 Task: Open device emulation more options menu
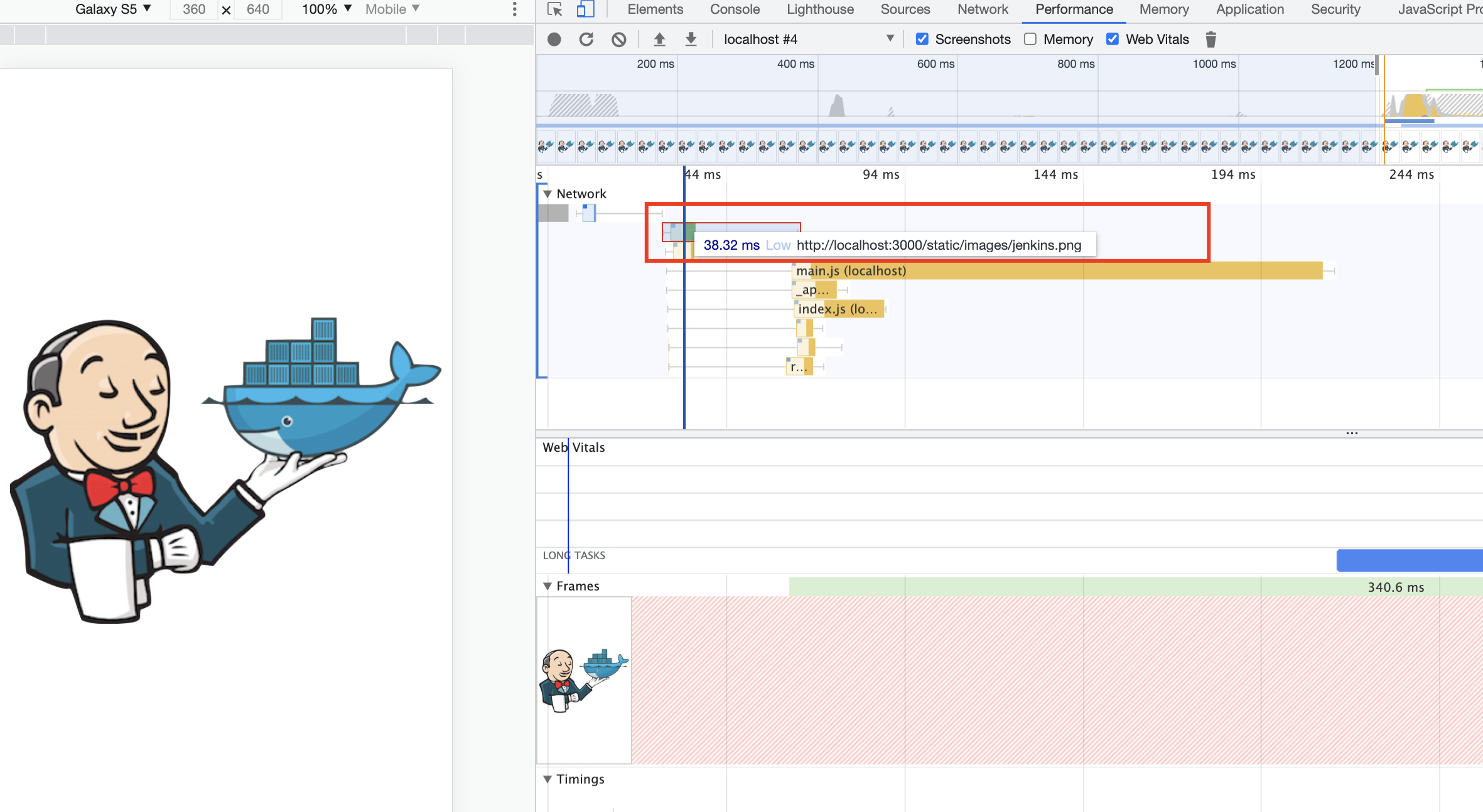tap(514, 9)
